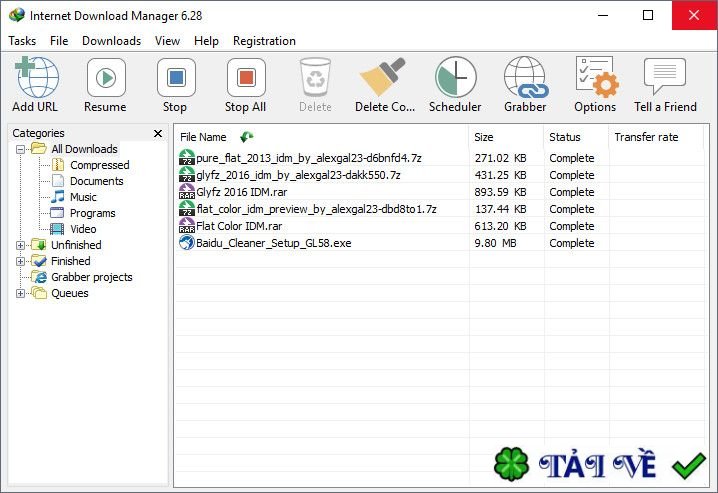This screenshot has width=718, height=493.
Task: Click the sort arrow icon beside File Name
Action: coord(246,136)
